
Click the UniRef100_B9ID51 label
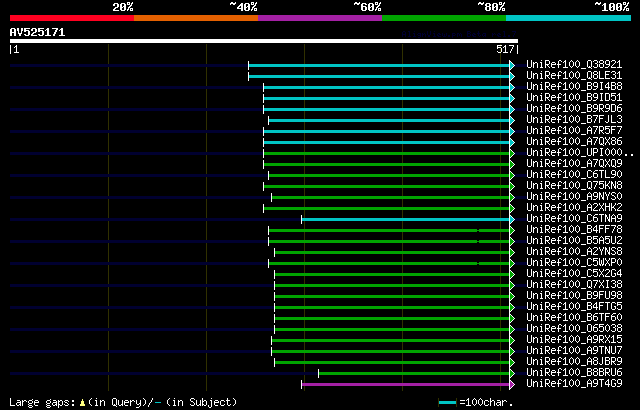(574, 98)
